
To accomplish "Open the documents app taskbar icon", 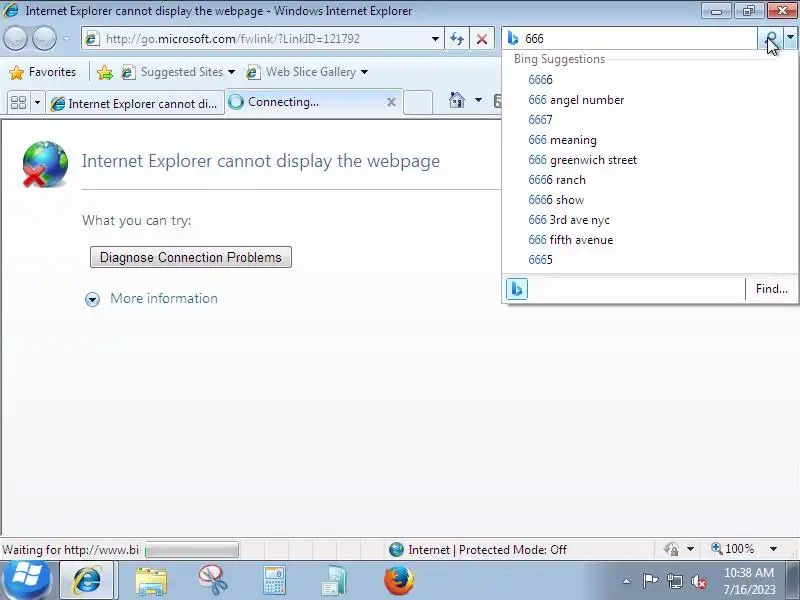I will coord(335,581).
